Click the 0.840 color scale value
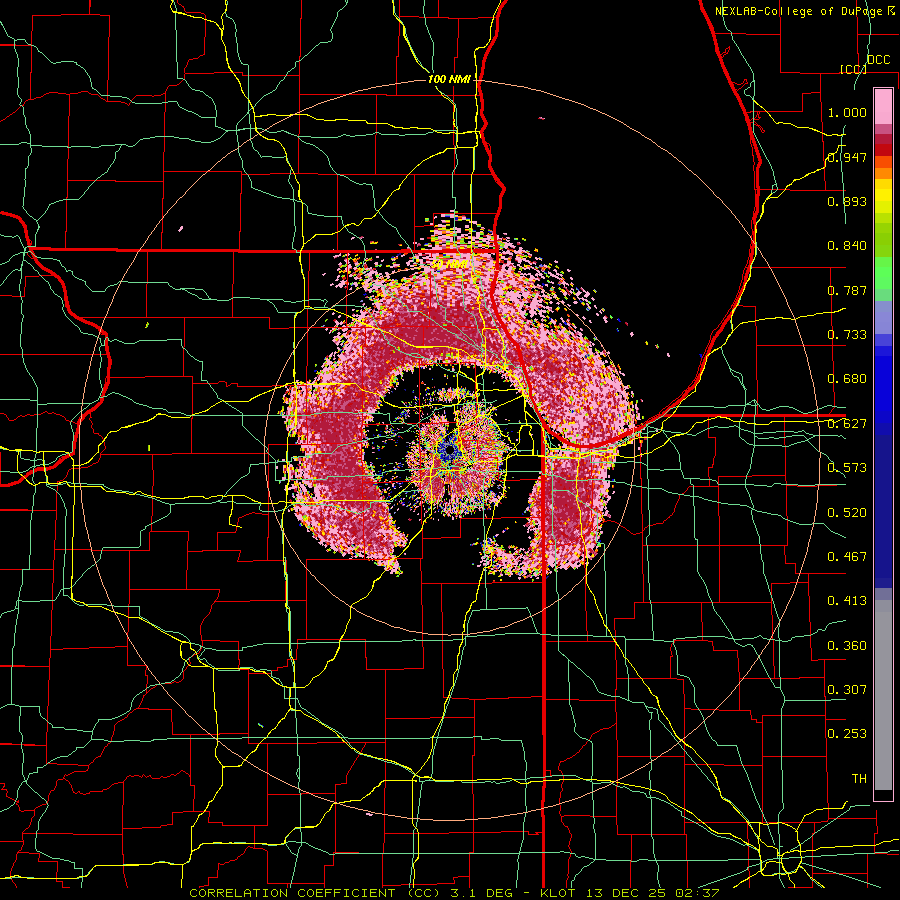The width and height of the screenshot is (900, 900). click(847, 246)
